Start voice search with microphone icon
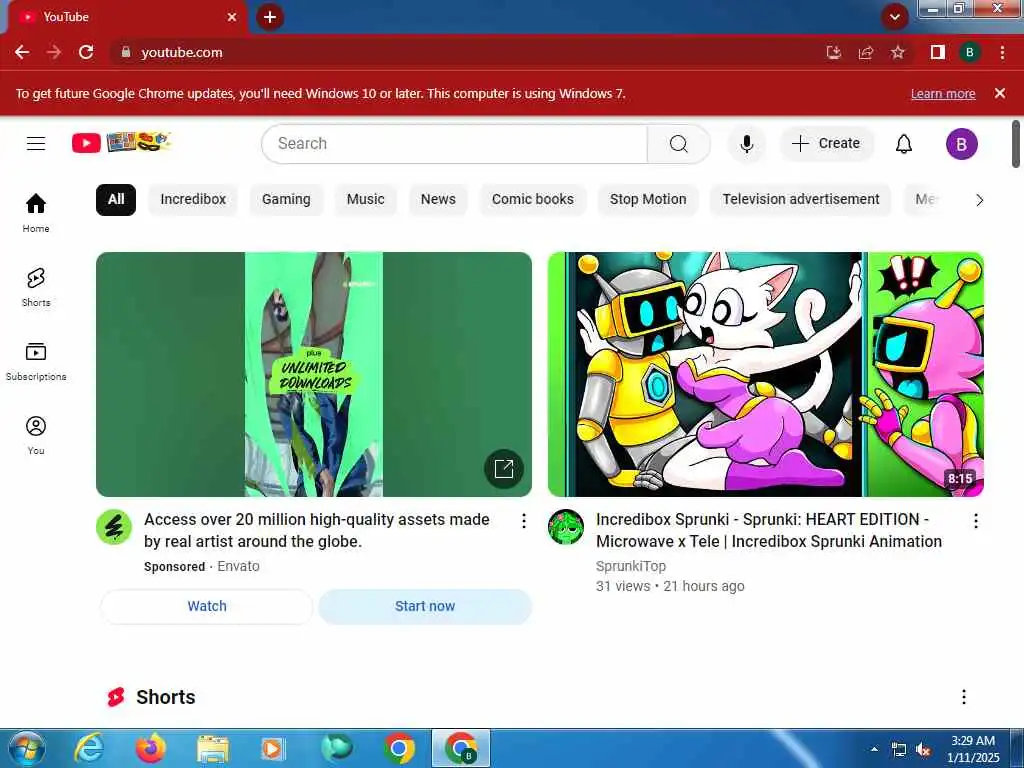Viewport: 1024px width, 768px height. click(746, 144)
